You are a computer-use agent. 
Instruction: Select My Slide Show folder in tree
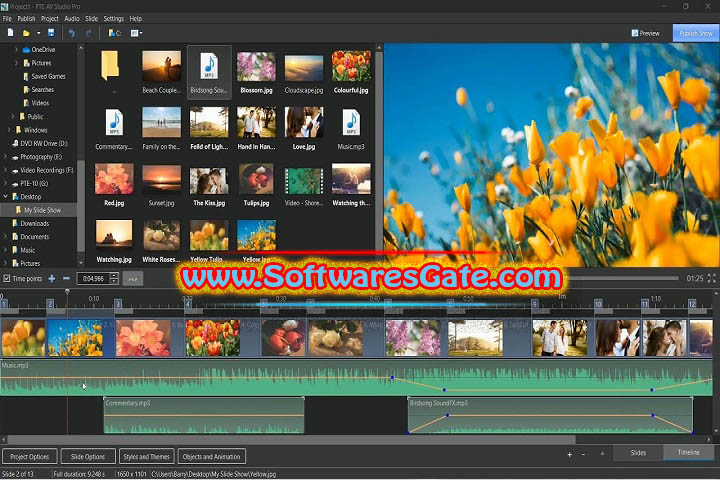38,210
